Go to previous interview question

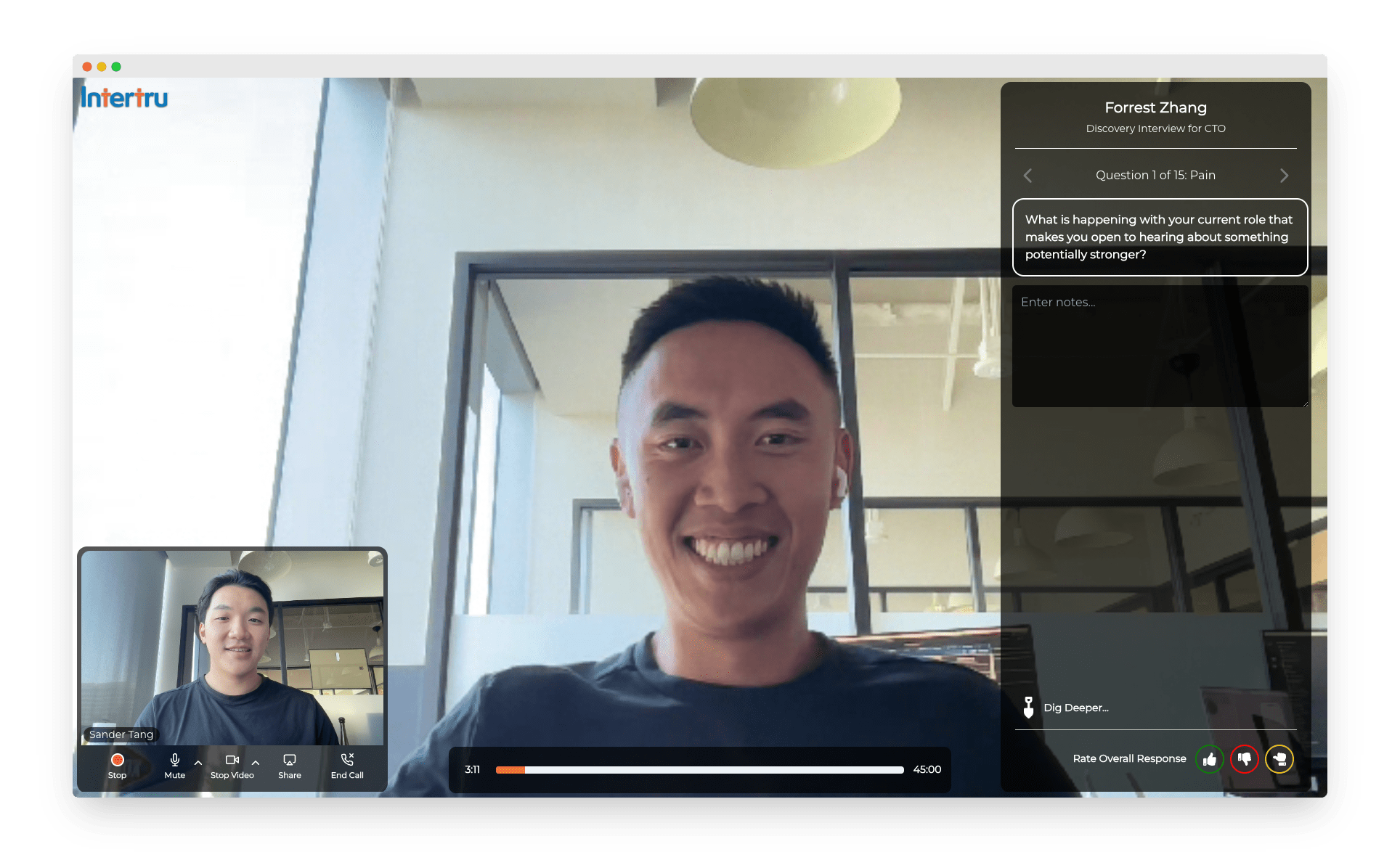tap(1027, 176)
